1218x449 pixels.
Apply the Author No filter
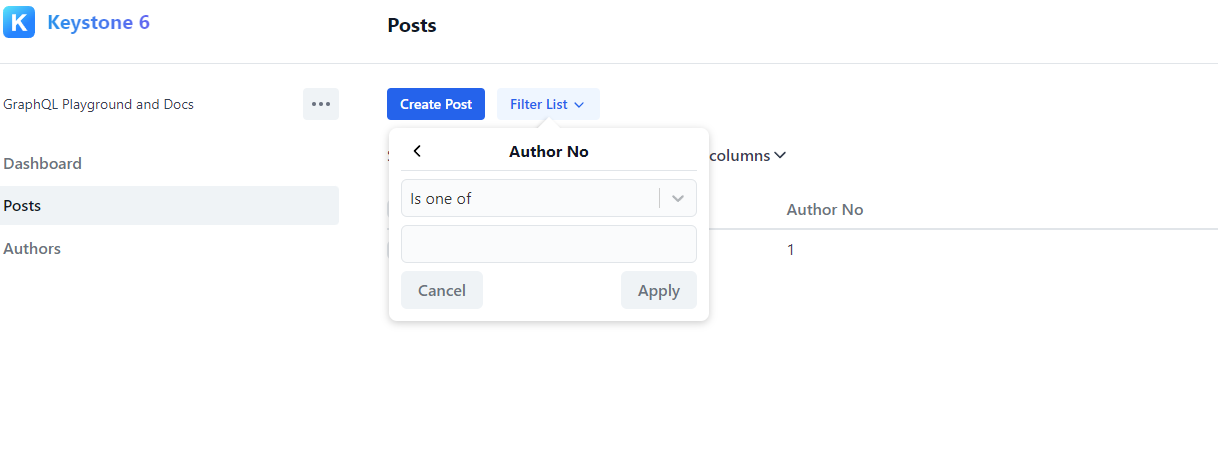[x=658, y=290]
